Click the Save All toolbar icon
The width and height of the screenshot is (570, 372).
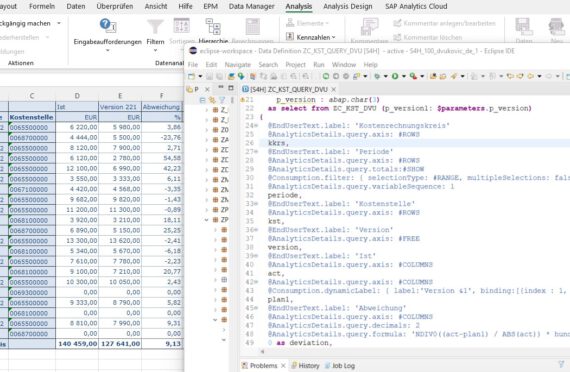click(x=219, y=76)
